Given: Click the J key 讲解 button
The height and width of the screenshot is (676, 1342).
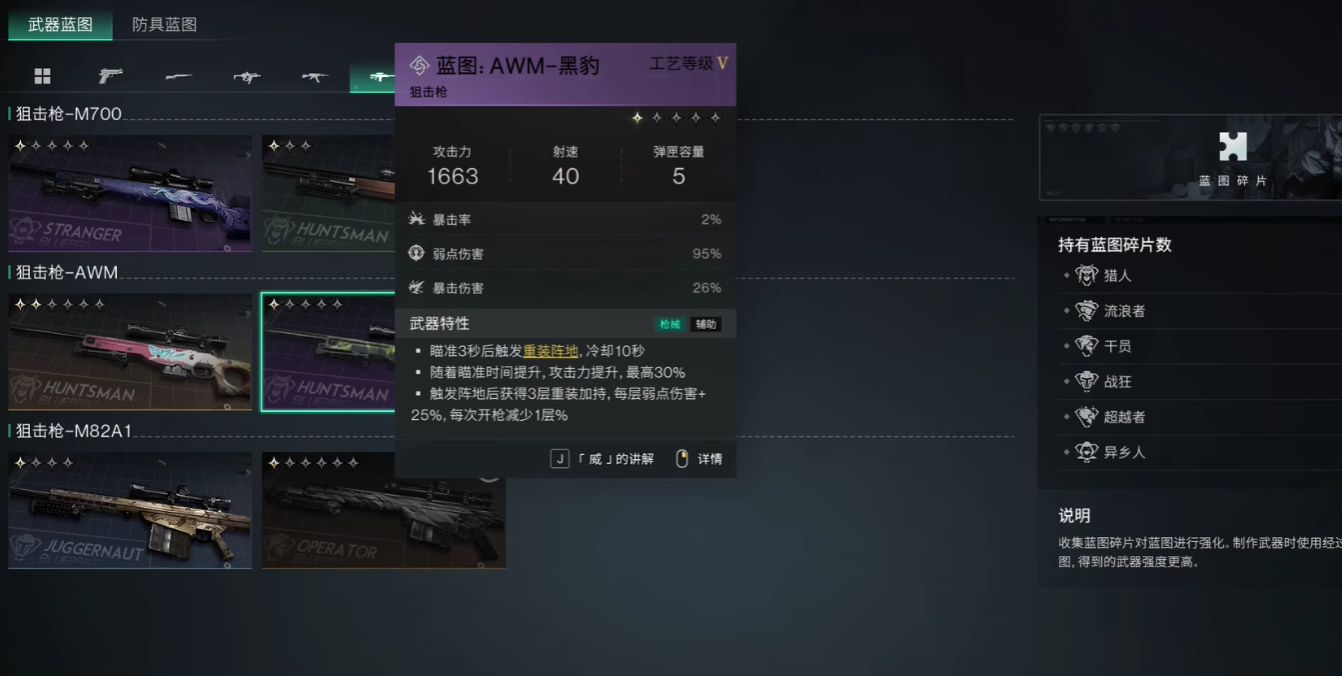Looking at the screenshot, I should click(602, 459).
